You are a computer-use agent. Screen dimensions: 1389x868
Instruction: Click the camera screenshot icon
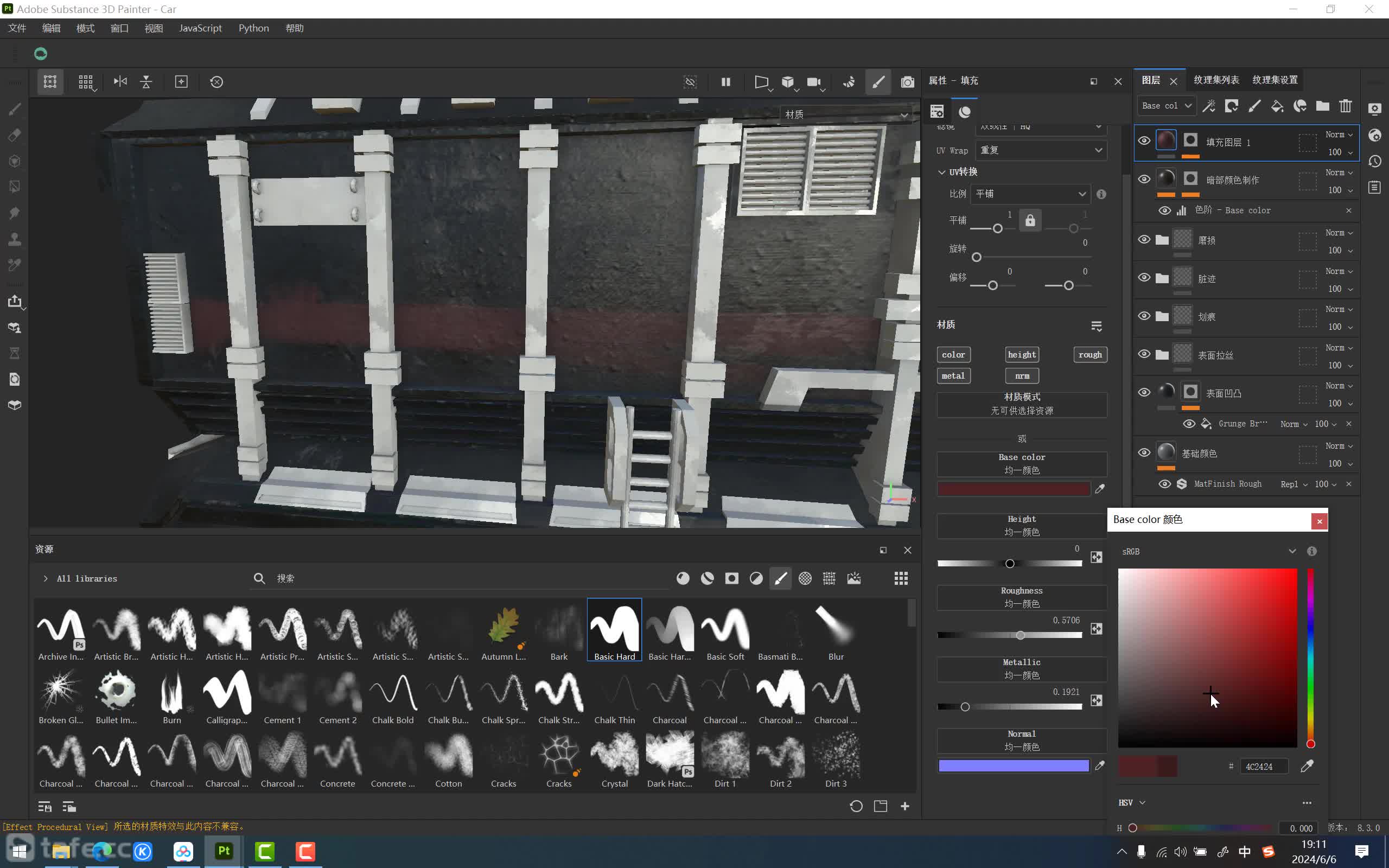(907, 81)
